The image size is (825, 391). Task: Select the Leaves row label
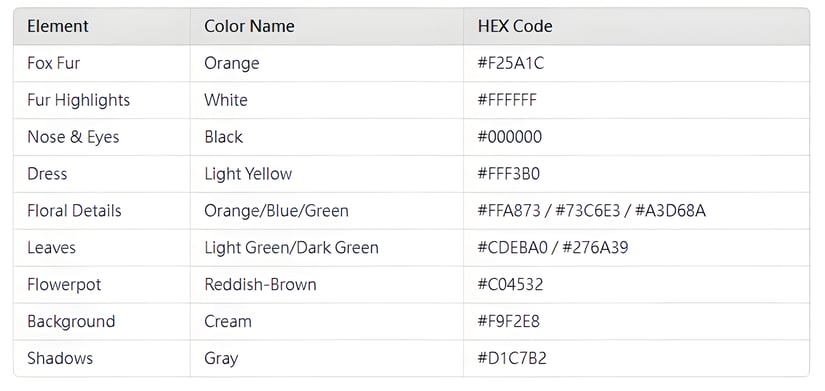52,247
